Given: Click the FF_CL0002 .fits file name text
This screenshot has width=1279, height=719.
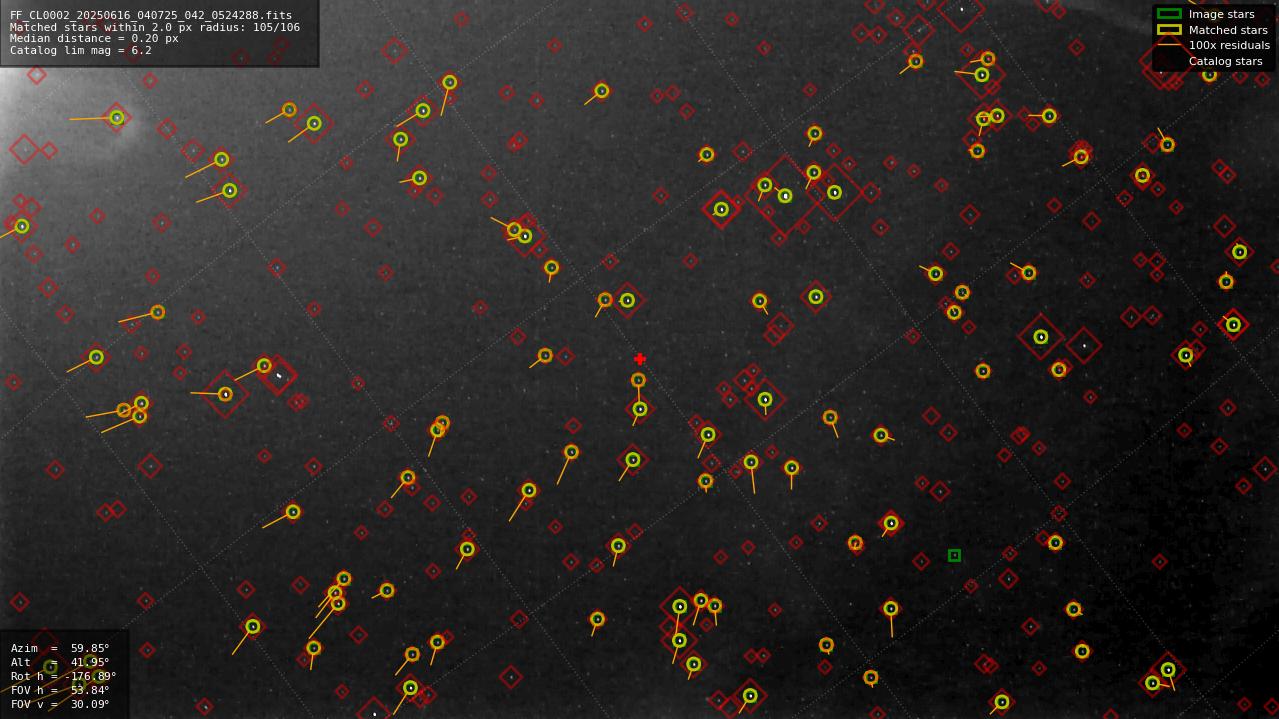Looking at the screenshot, I should tap(151, 15).
